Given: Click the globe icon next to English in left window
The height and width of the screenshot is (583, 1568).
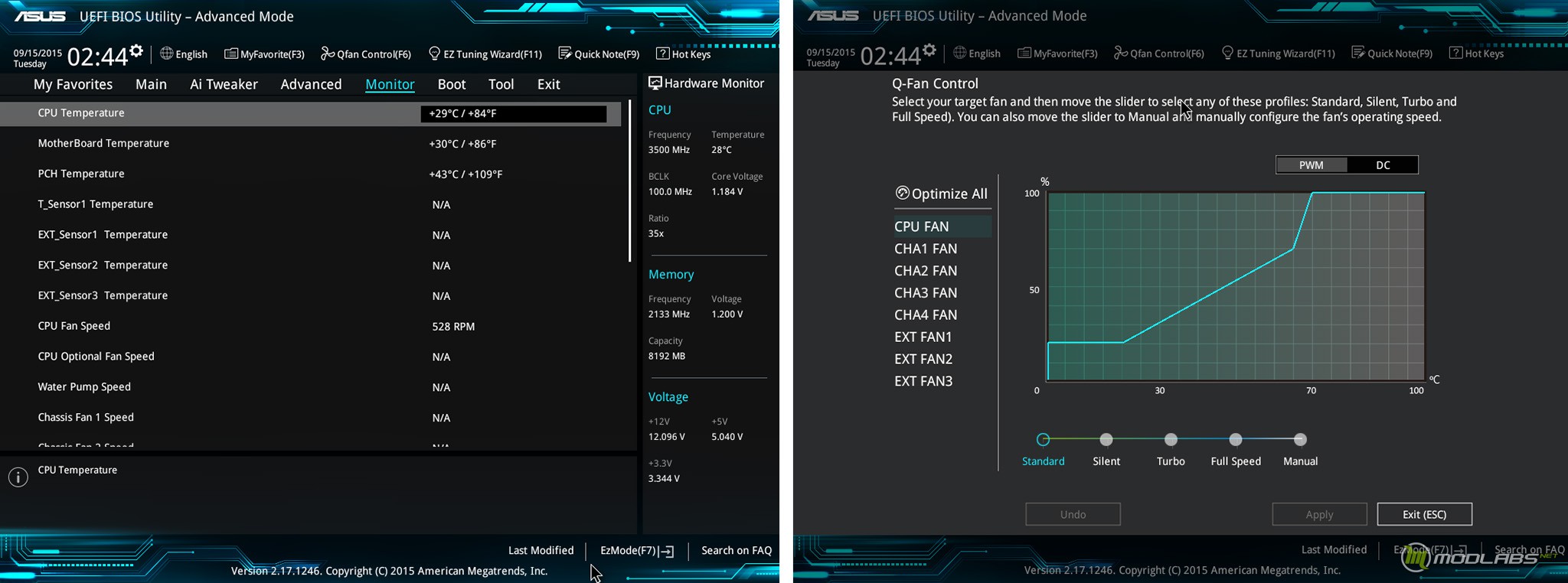Looking at the screenshot, I should 166,54.
